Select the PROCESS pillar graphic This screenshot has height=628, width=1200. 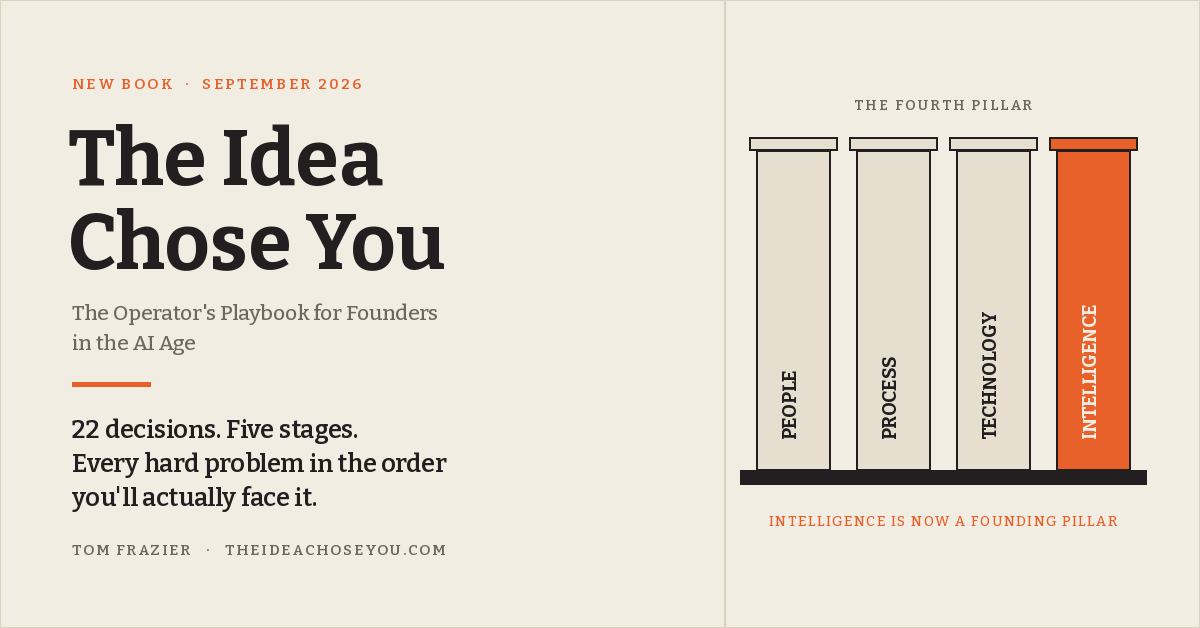tap(893, 310)
